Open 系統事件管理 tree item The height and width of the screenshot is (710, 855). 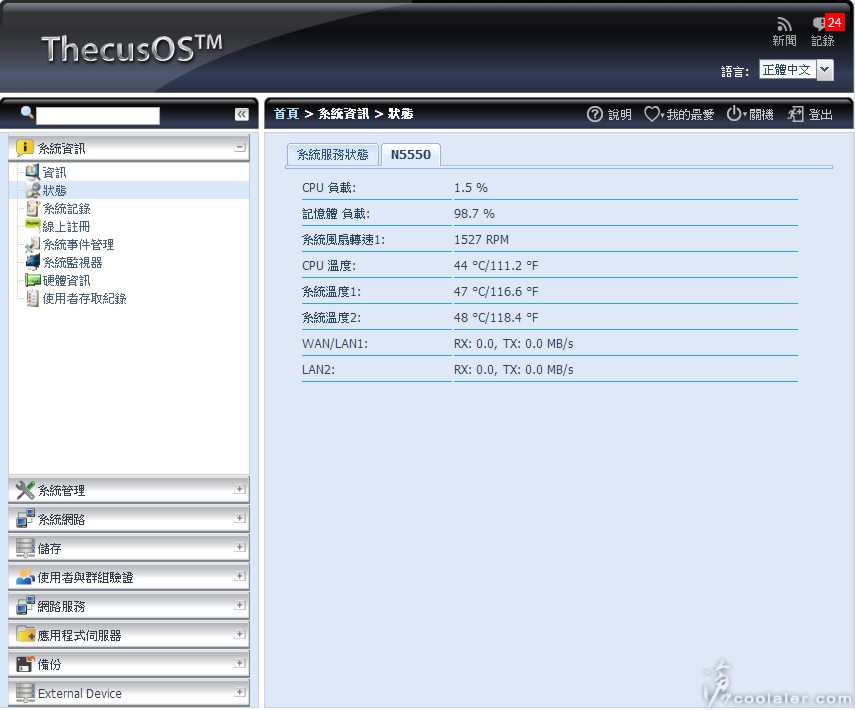[79, 245]
